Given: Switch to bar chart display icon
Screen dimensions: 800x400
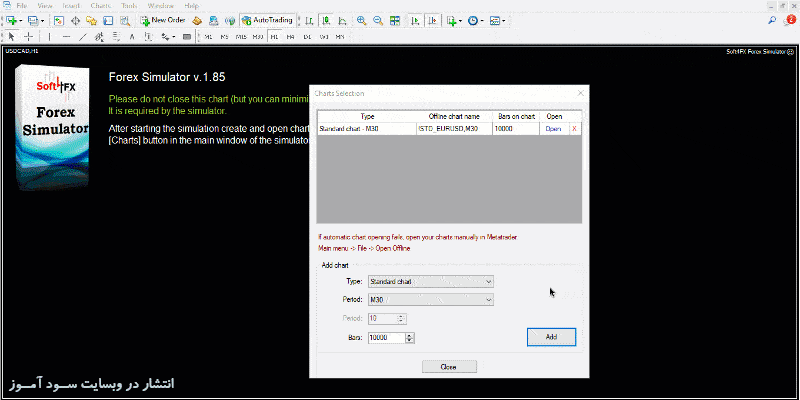Looking at the screenshot, I should (309, 20).
